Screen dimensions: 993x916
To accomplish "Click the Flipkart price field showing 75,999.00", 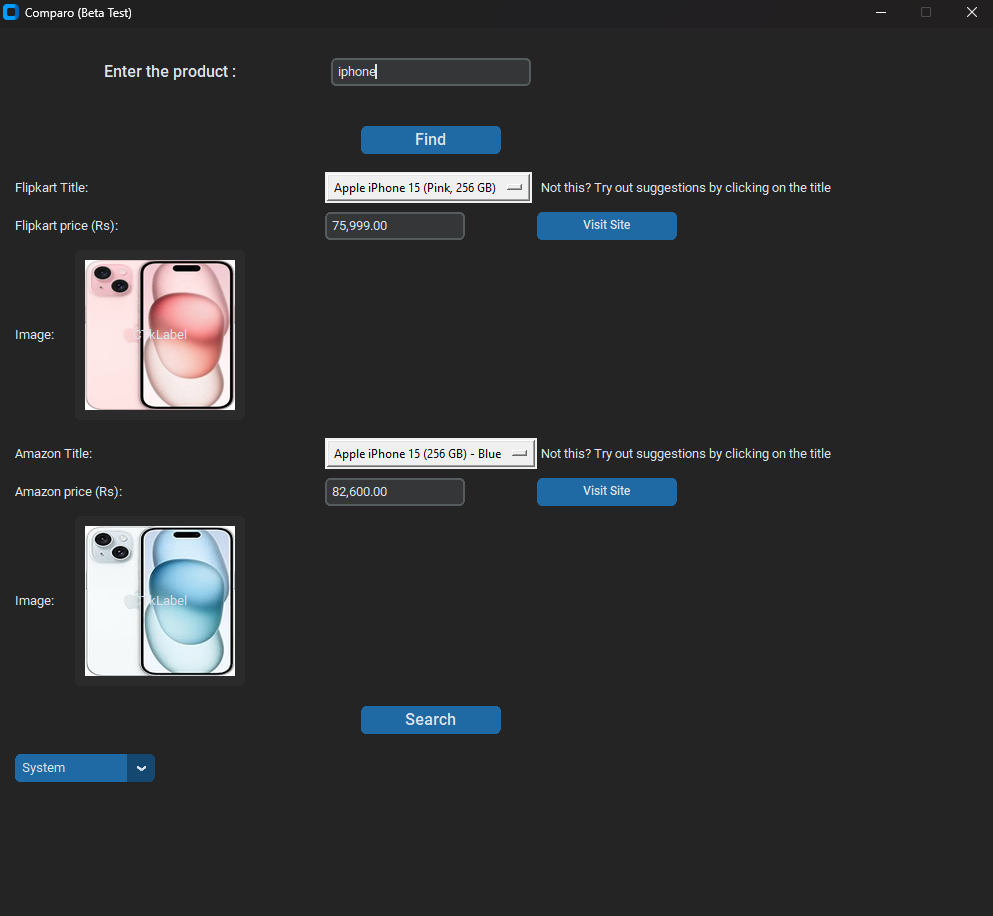I will [x=395, y=226].
